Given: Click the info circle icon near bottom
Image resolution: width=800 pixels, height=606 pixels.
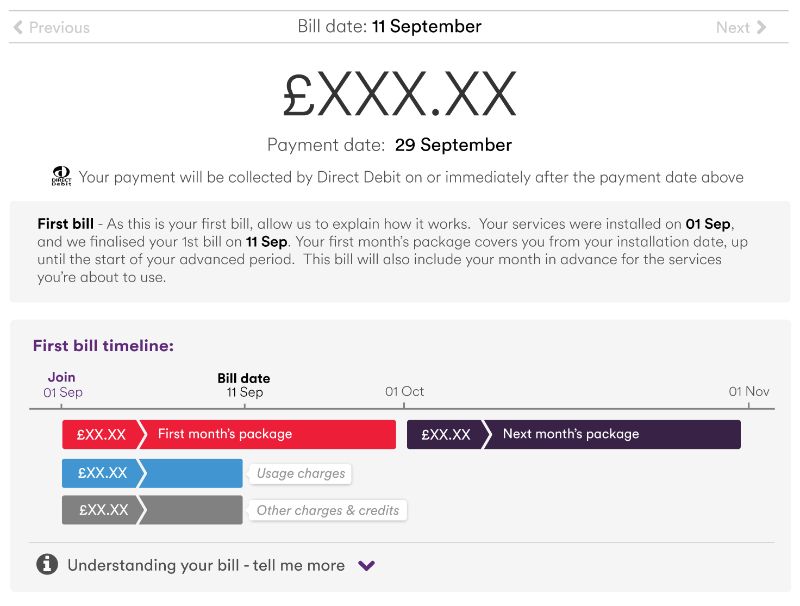Looking at the screenshot, I should [x=46, y=564].
